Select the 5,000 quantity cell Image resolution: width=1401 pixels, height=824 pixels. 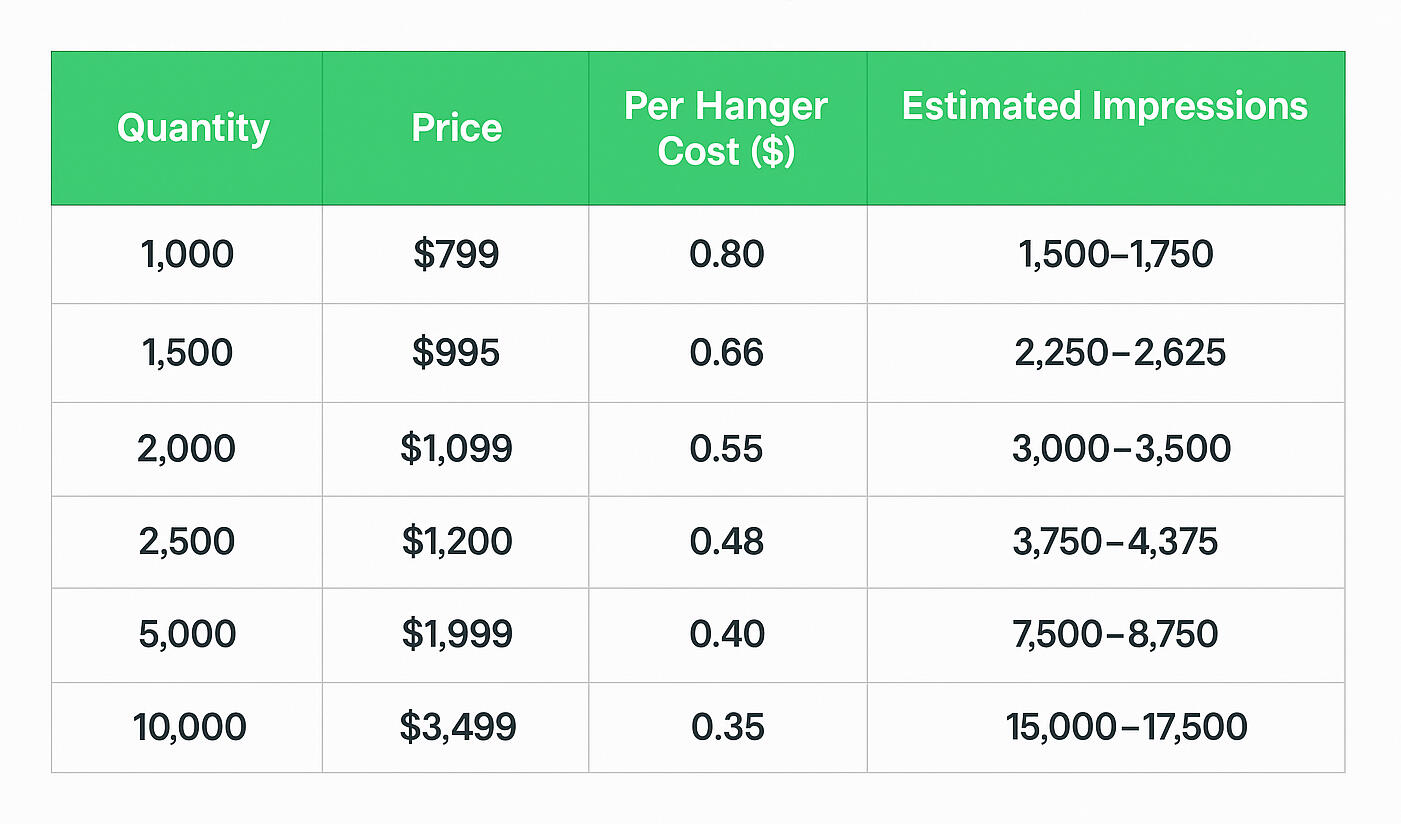pyautogui.click(x=187, y=634)
